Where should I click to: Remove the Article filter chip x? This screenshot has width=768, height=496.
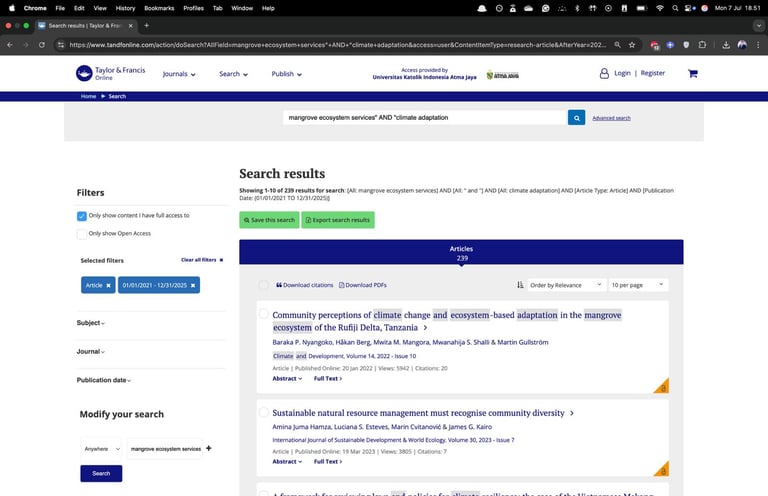coord(108,285)
